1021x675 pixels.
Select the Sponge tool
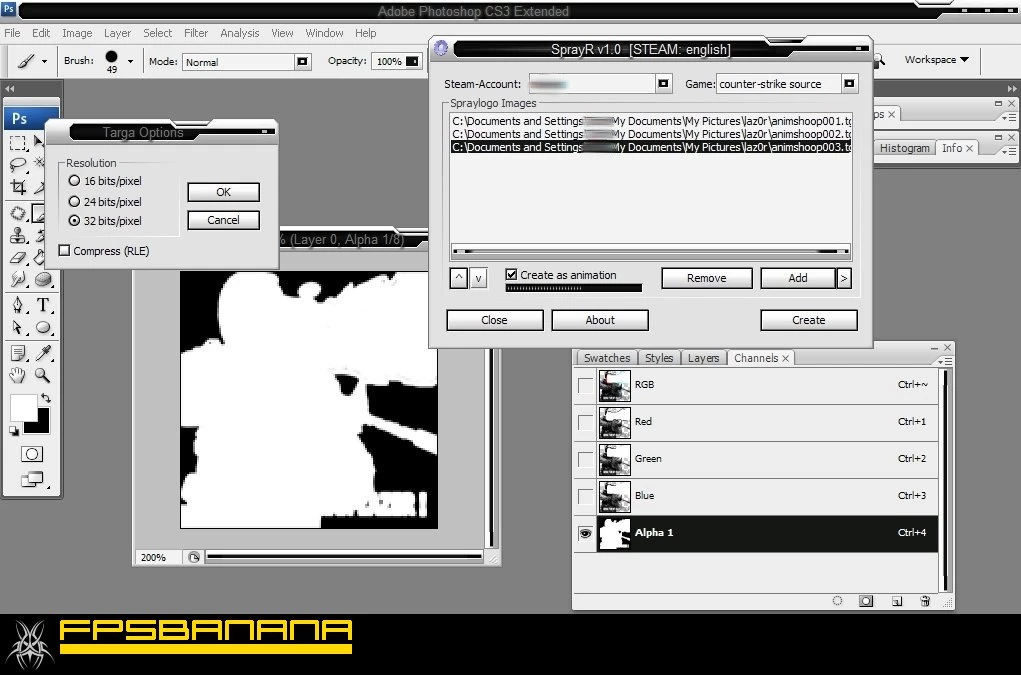(x=43, y=279)
